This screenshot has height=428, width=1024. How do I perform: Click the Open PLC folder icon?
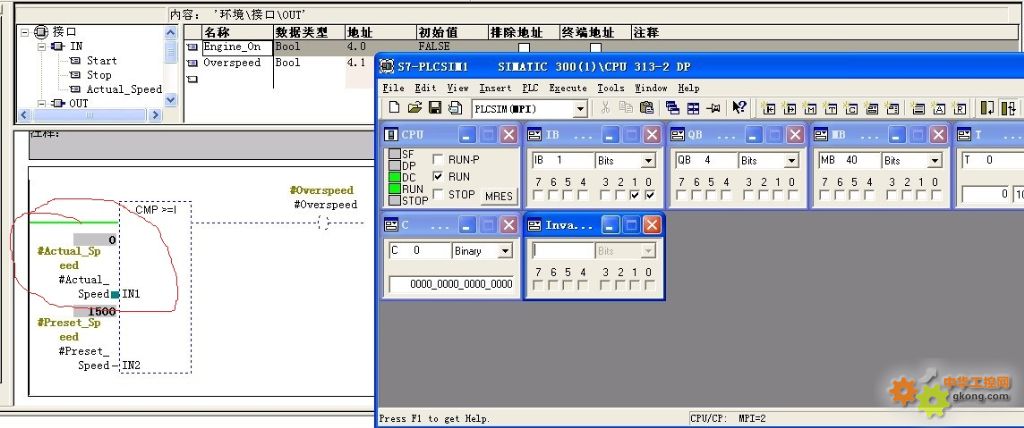tap(414, 108)
